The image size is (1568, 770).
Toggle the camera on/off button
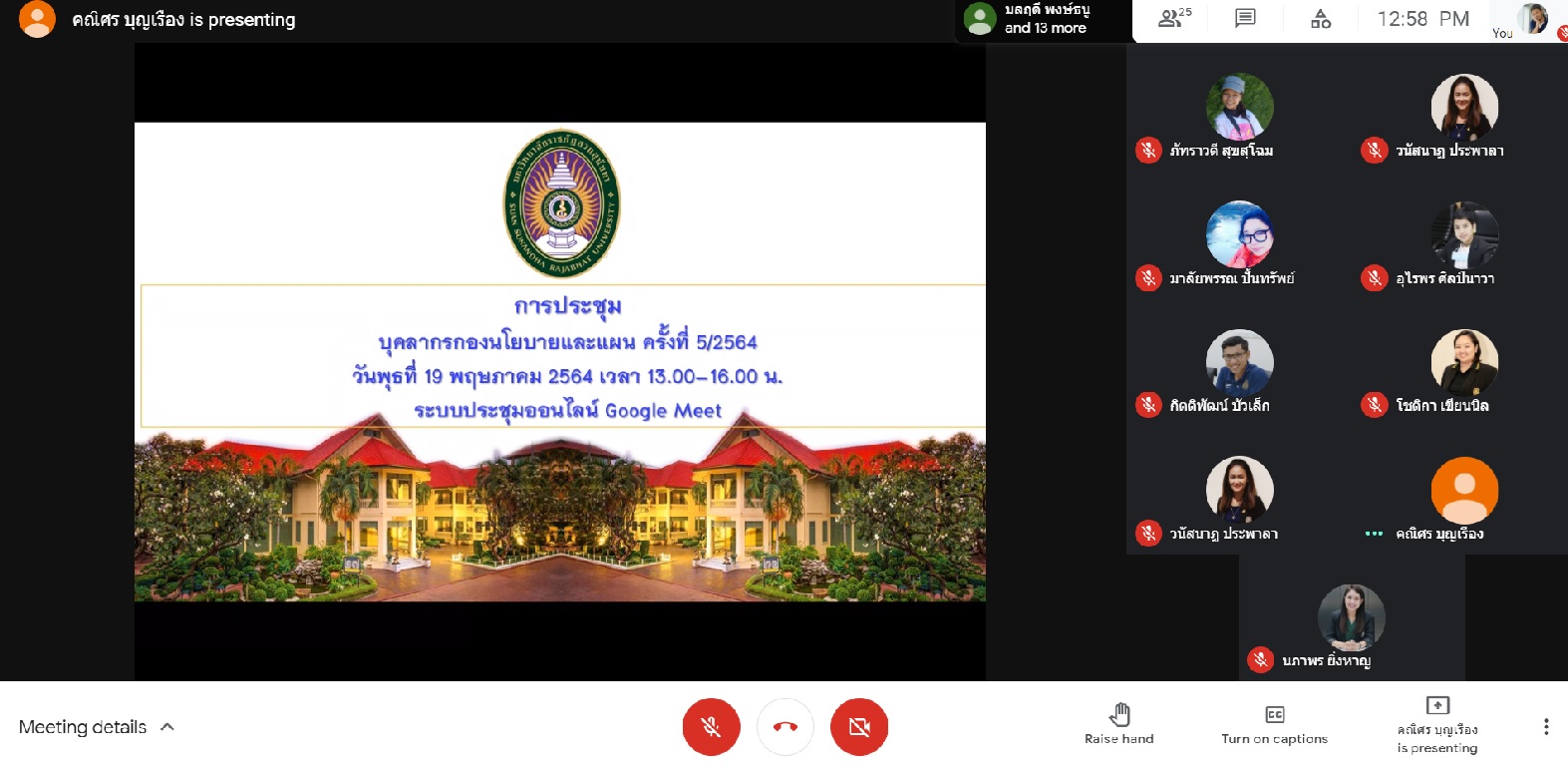coord(859,726)
